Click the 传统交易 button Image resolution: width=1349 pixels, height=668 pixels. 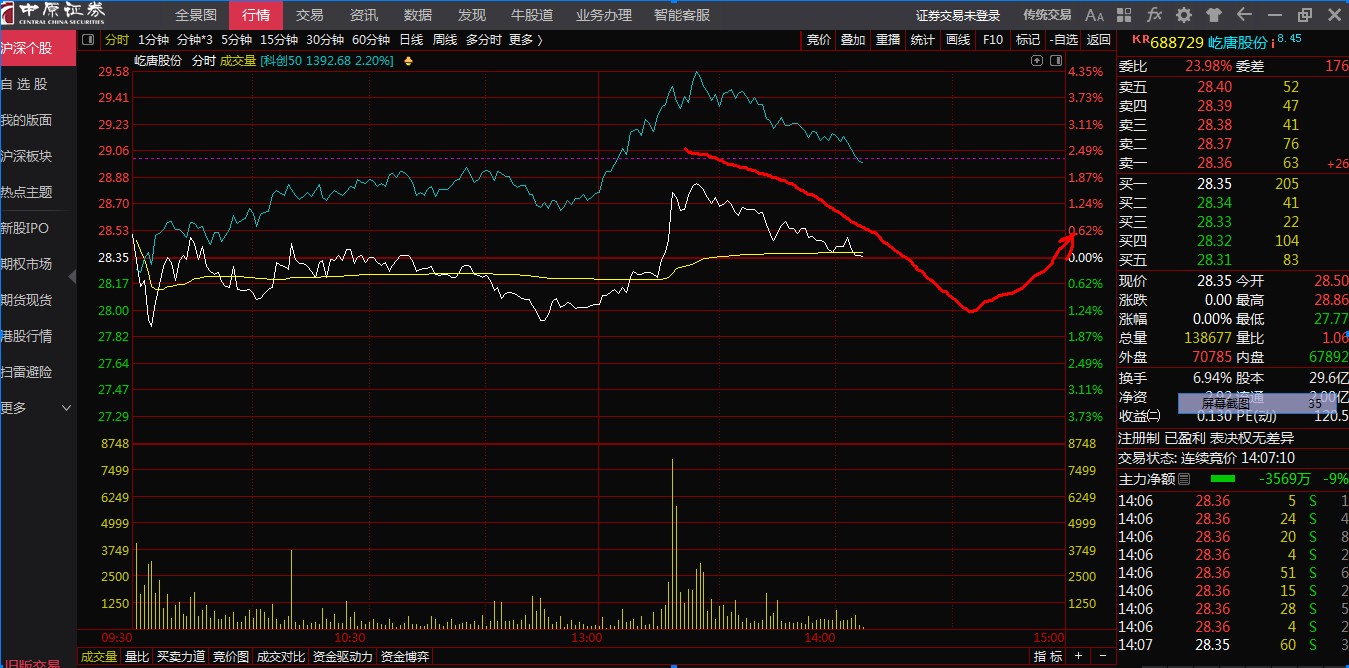point(1047,15)
